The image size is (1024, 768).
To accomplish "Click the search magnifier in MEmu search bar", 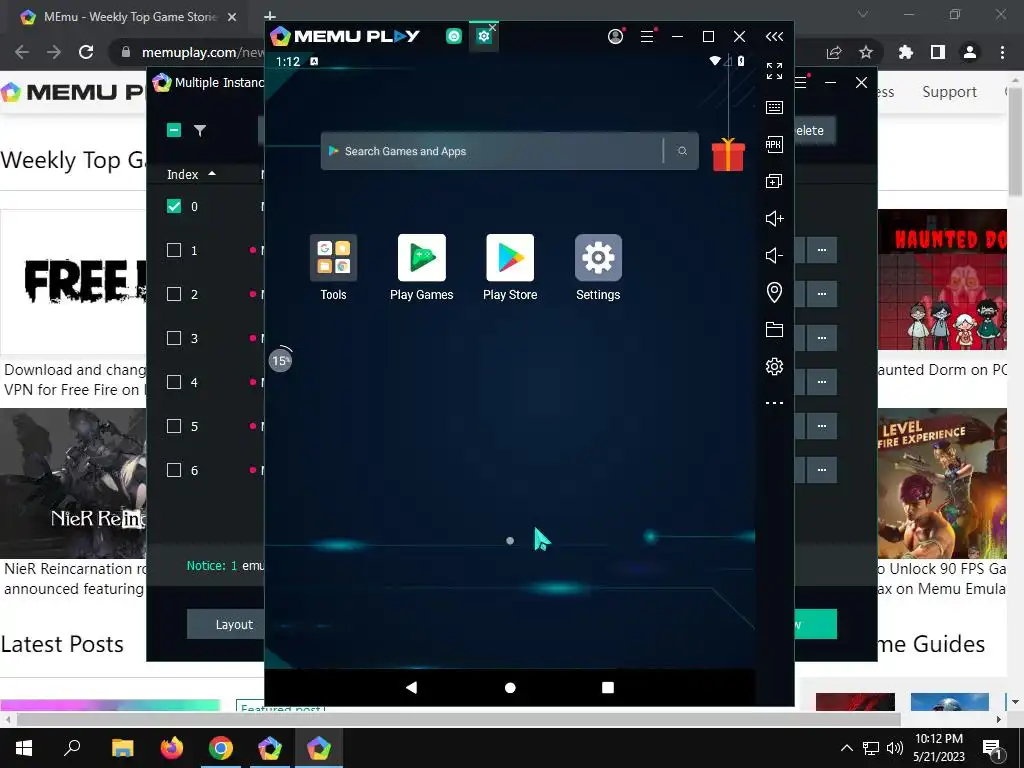I will 682,151.
